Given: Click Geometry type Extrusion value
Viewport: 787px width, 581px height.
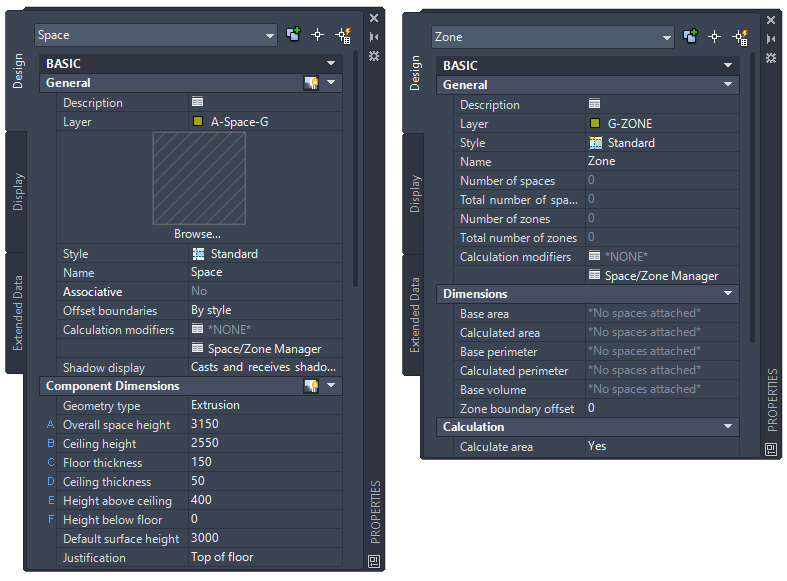Looking at the screenshot, I should 266,405.
